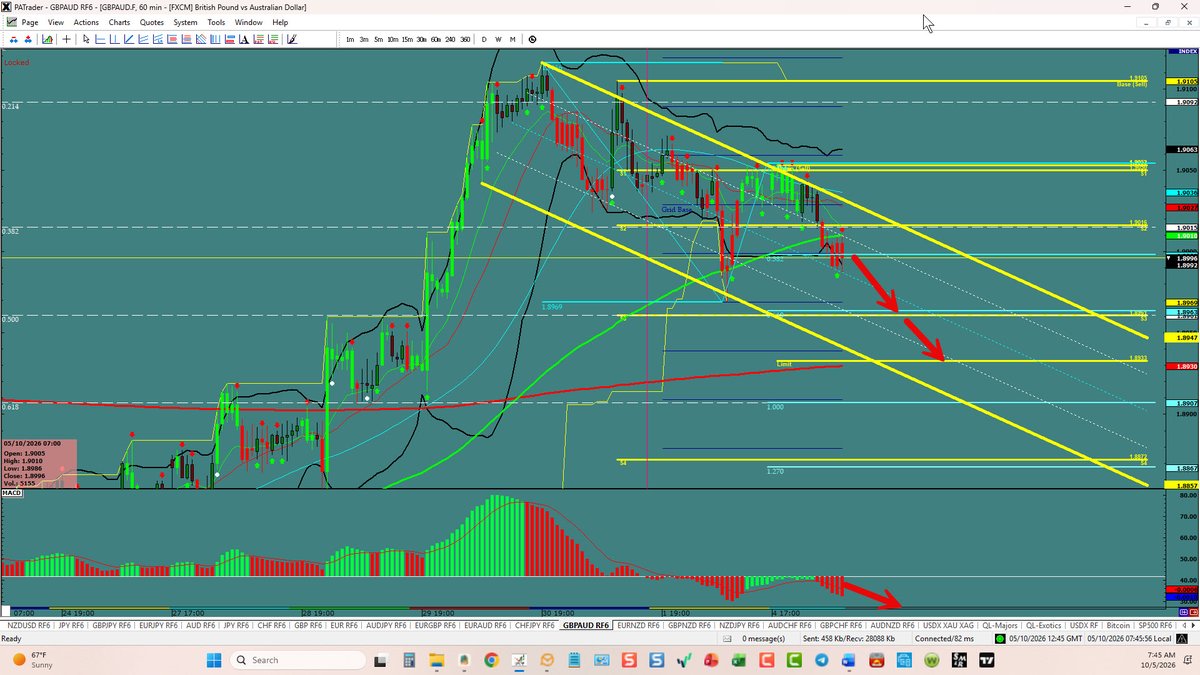Switch to the SP500 RF6 tab
Image resolution: width=1200 pixels, height=675 pixels.
1157,625
